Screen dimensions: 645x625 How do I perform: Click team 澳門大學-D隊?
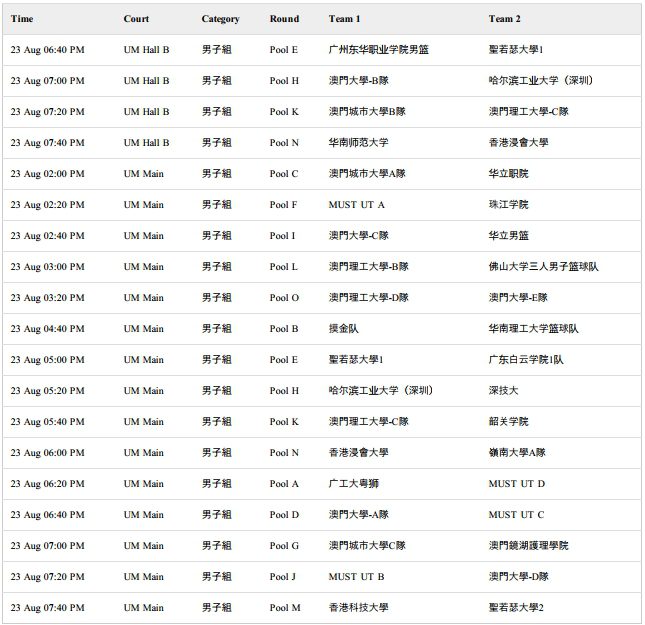point(519,576)
